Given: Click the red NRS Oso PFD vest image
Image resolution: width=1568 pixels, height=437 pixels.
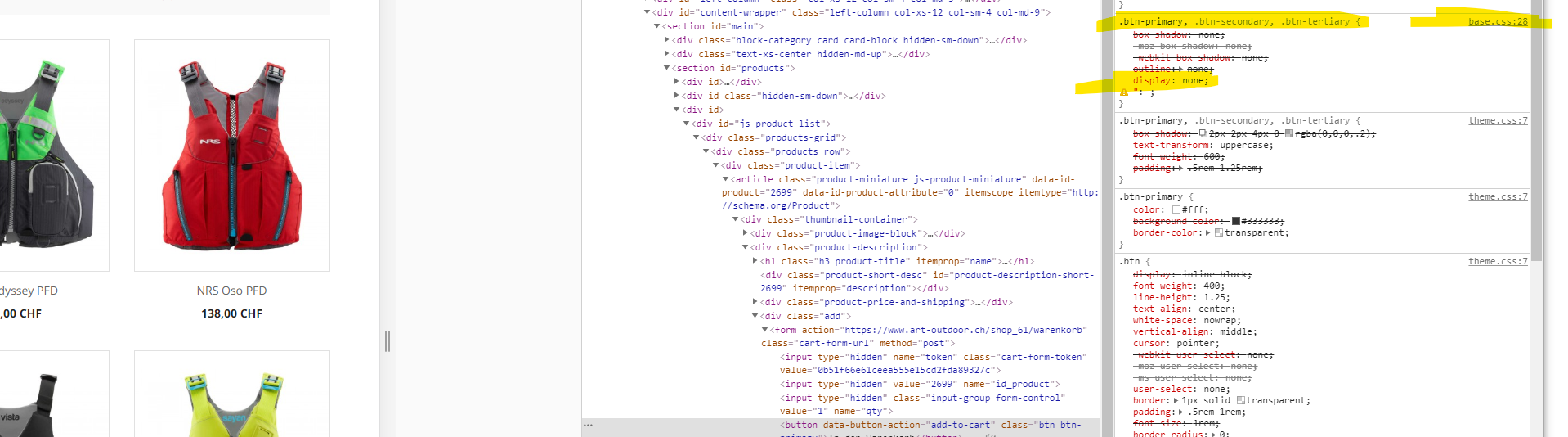Looking at the screenshot, I should 232,155.
